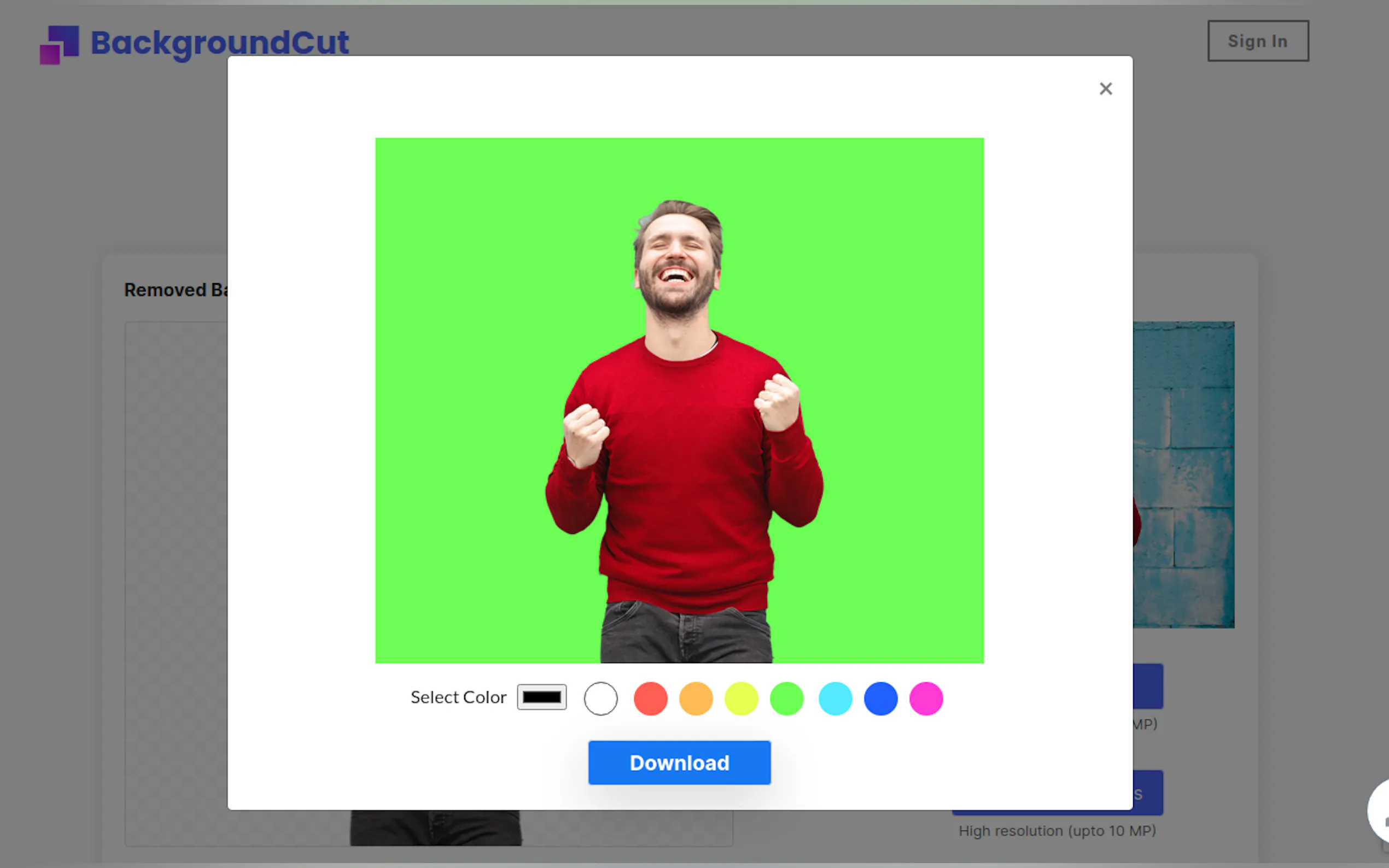Open the custom color picker box
Image resolution: width=1389 pixels, height=868 pixels.
pyautogui.click(x=541, y=697)
